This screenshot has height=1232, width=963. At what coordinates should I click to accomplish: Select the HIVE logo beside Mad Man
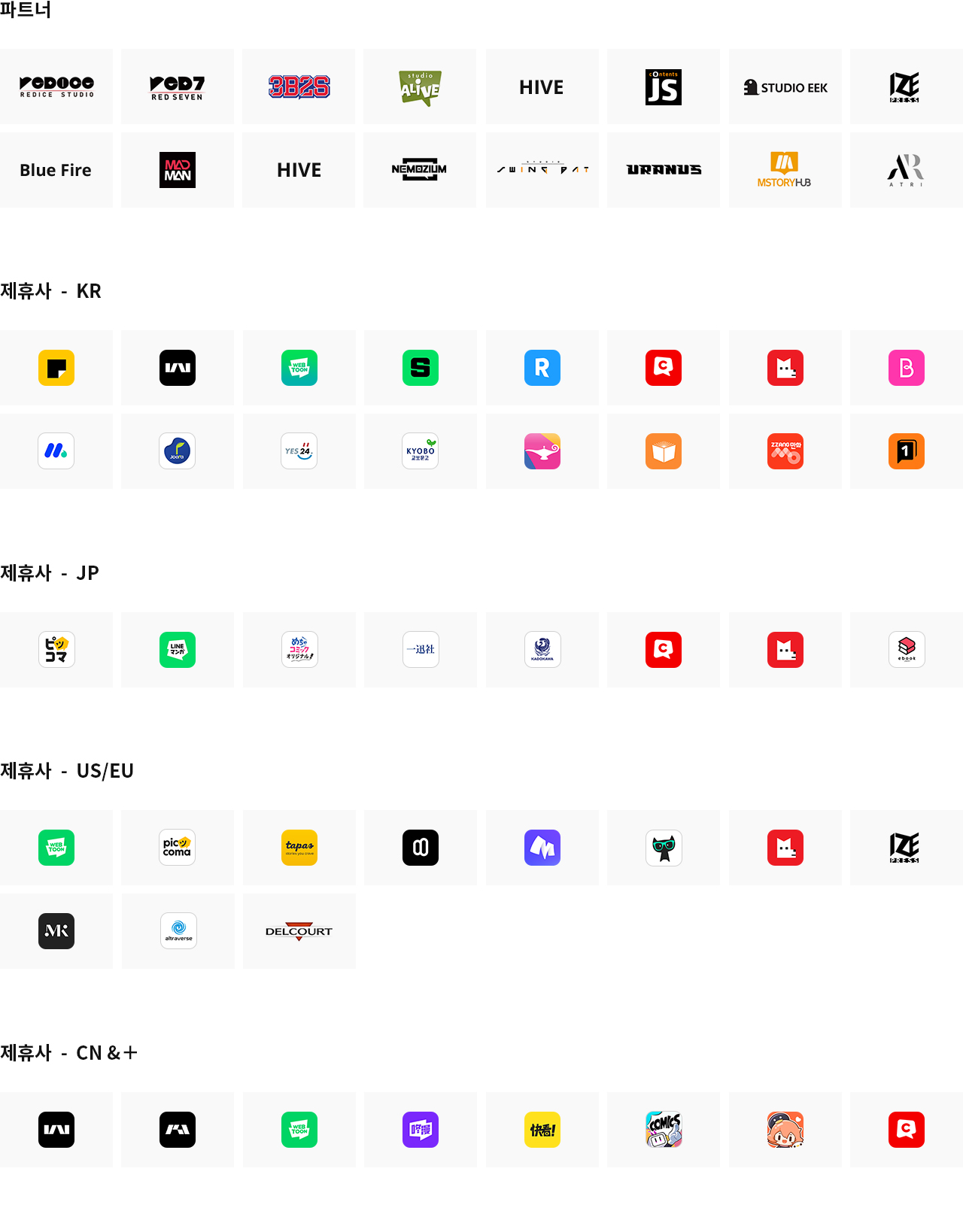[299, 170]
